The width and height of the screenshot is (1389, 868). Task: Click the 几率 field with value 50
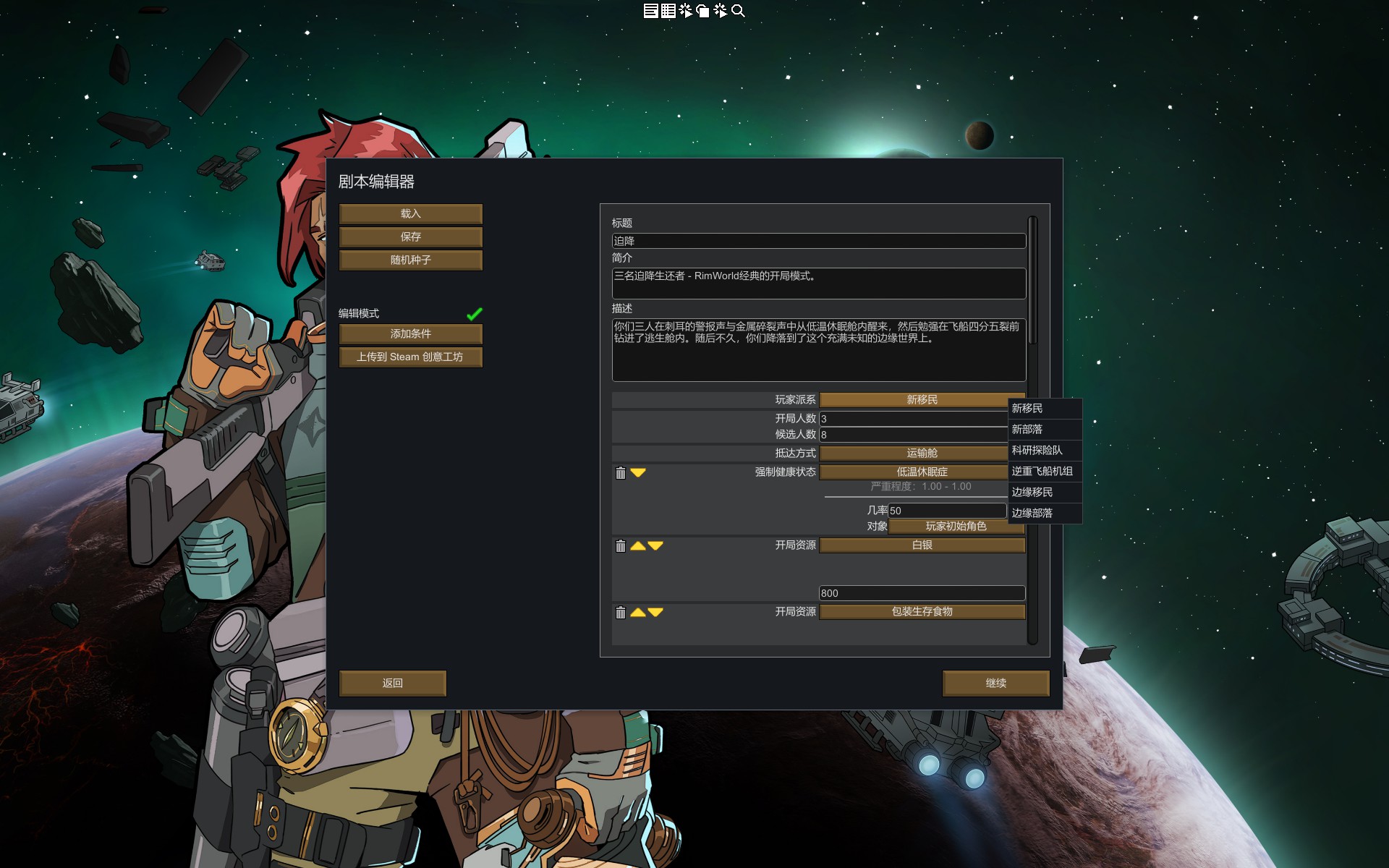947,511
